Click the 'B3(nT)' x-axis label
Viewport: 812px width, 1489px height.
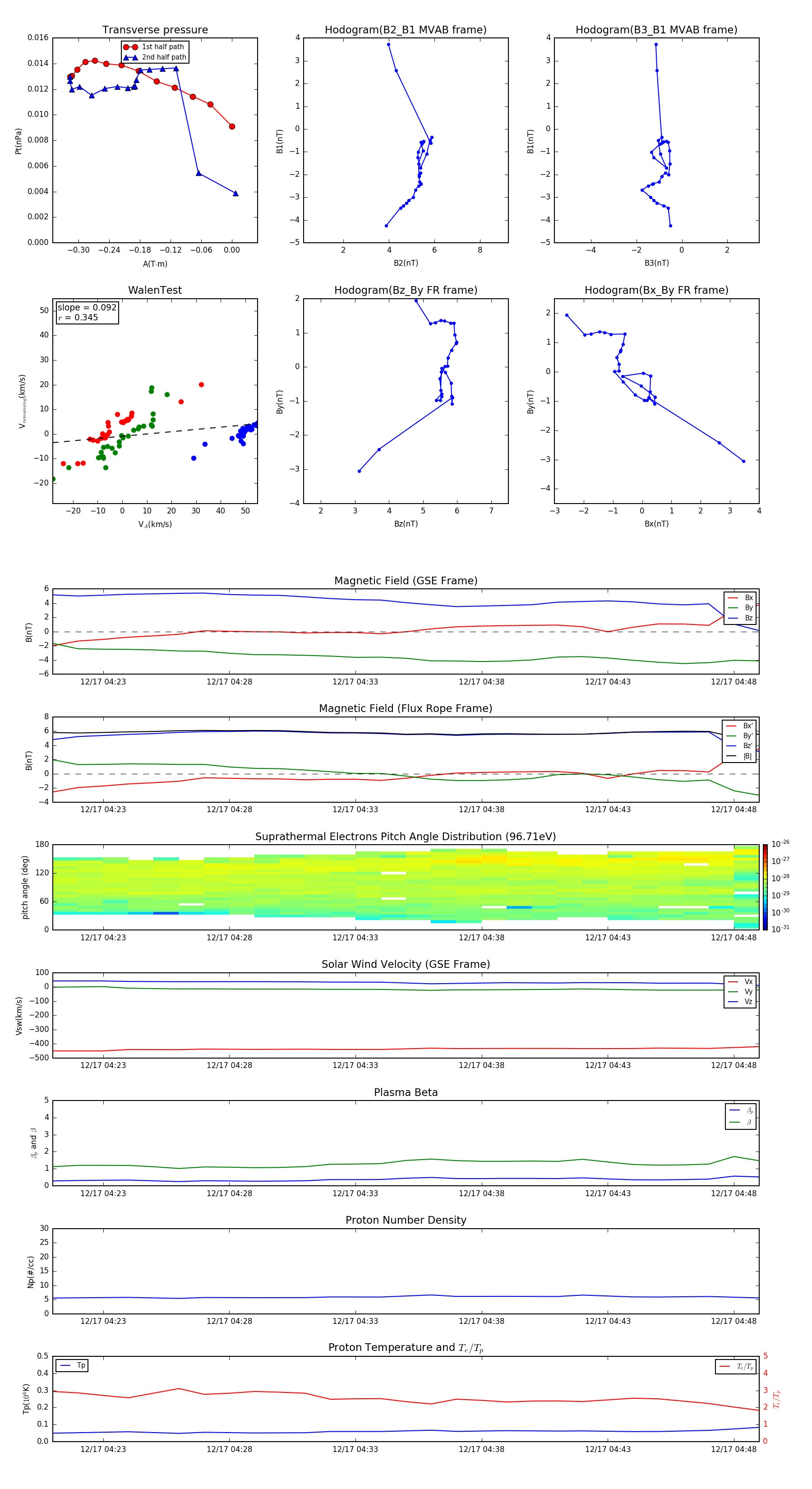[656, 263]
